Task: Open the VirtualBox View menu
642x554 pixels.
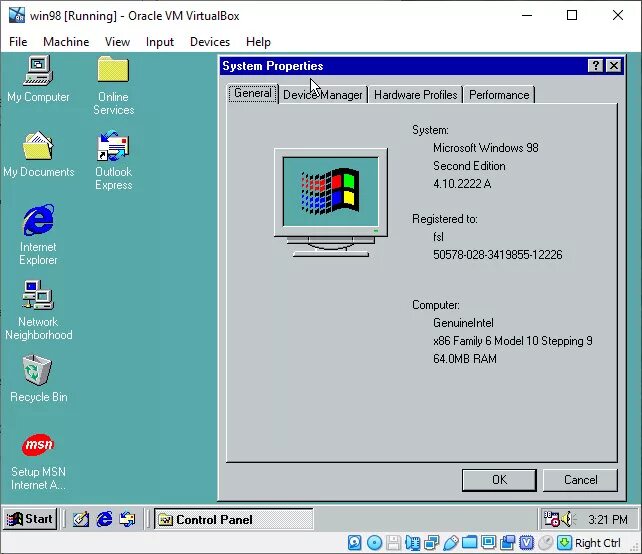Action: (x=117, y=42)
